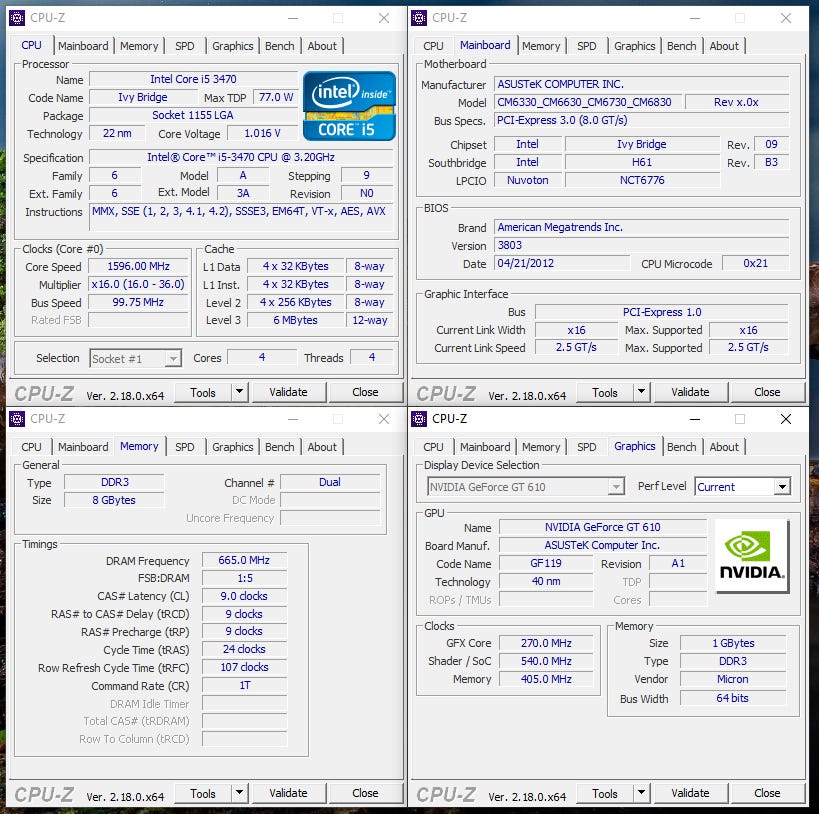Minimize the Graphics CPU-Z window
The image size is (819, 814).
[x=695, y=419]
